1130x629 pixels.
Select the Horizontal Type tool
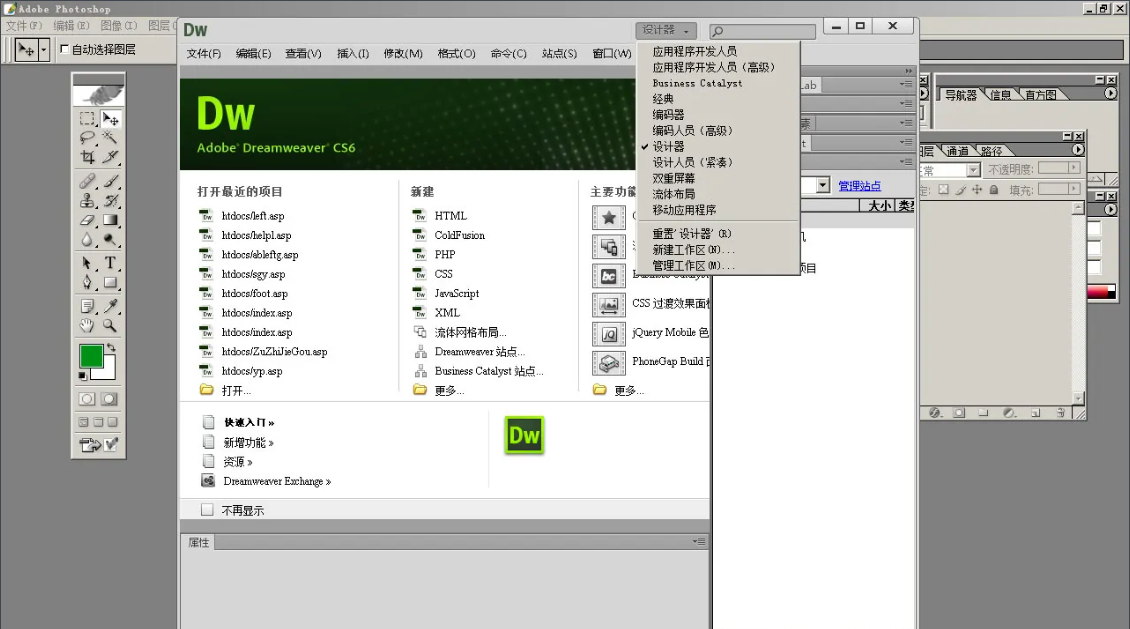point(110,263)
